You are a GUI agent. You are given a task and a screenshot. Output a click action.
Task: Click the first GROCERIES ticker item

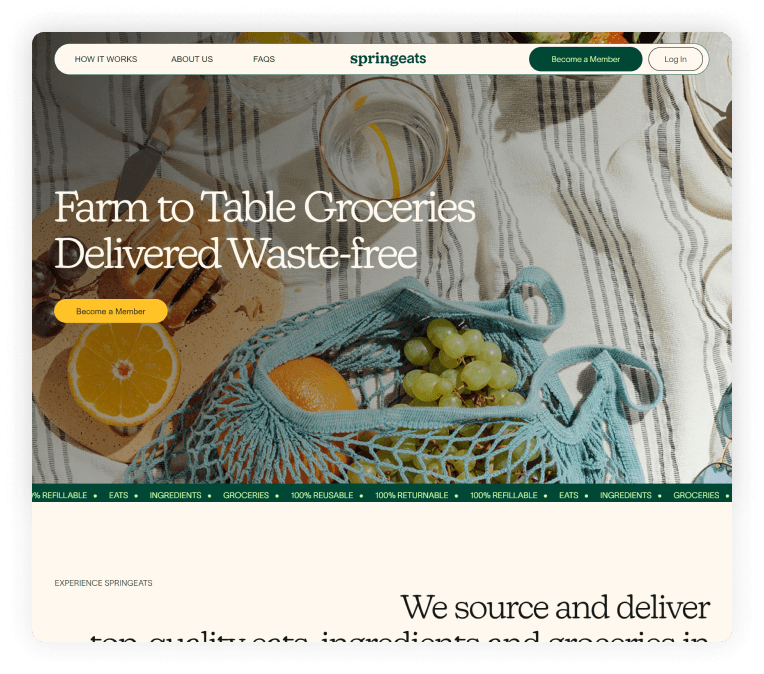(x=246, y=495)
